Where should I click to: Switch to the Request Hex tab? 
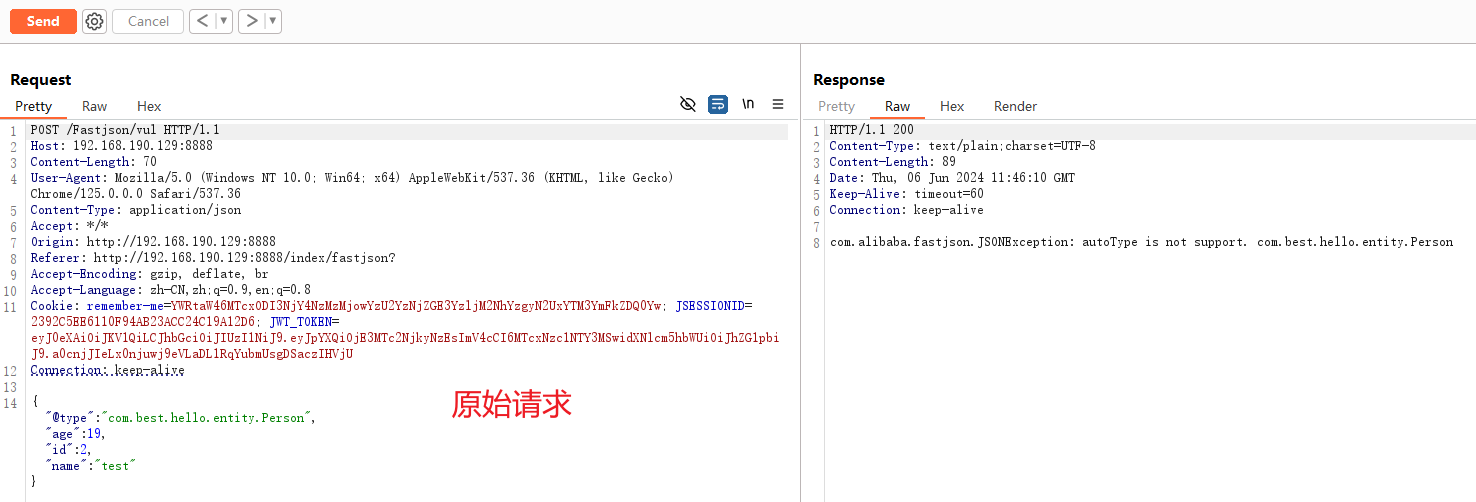149,106
